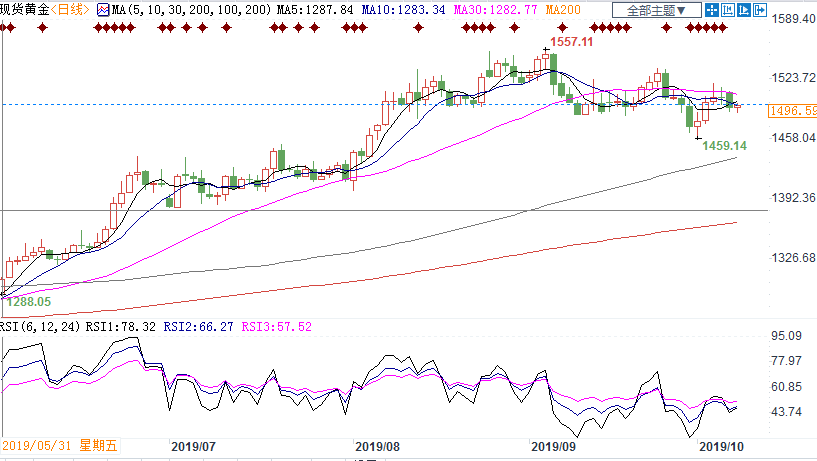Edit MA(5,10,30,200,100,200) parameters label
This screenshot has height=461, width=817.
click(x=191, y=10)
